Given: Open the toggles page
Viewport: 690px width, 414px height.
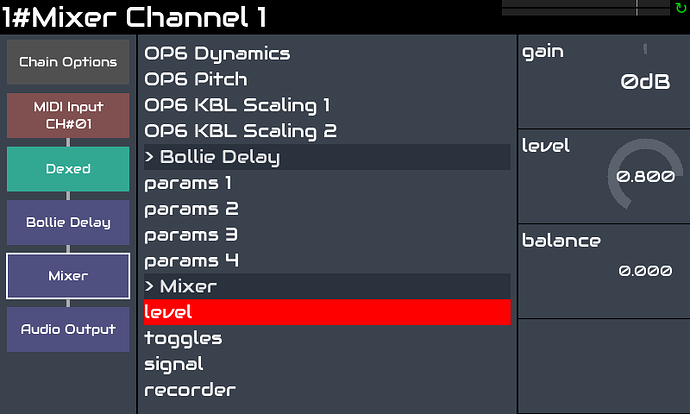Looking at the screenshot, I should pos(327,338).
